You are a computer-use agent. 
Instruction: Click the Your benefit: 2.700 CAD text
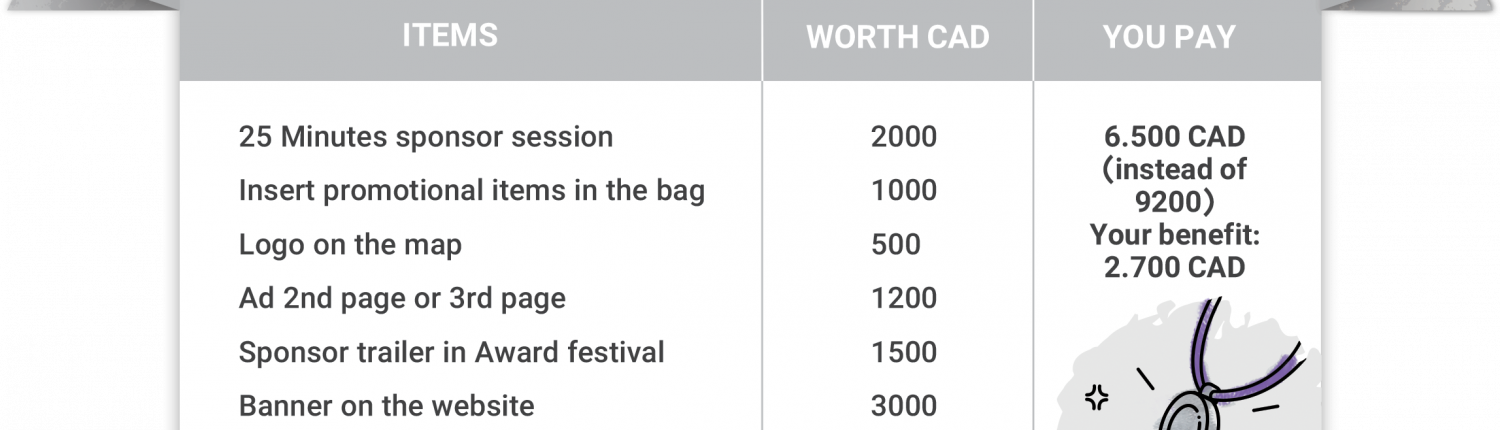tap(1174, 252)
